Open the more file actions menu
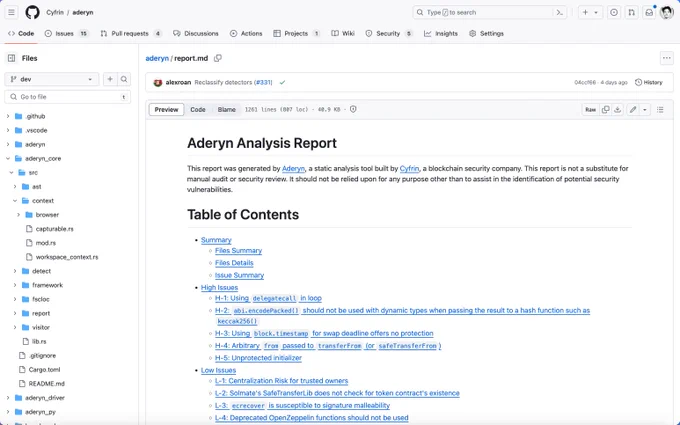The width and height of the screenshot is (680, 425). pos(667,58)
